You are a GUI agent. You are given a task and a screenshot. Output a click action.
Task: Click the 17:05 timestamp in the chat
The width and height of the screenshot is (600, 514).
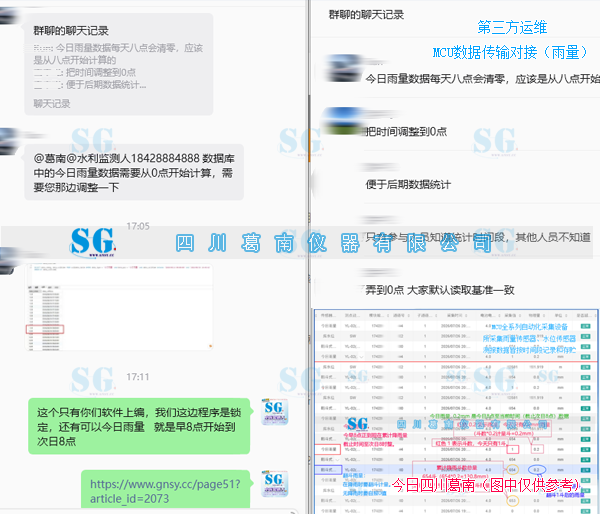tap(138, 226)
